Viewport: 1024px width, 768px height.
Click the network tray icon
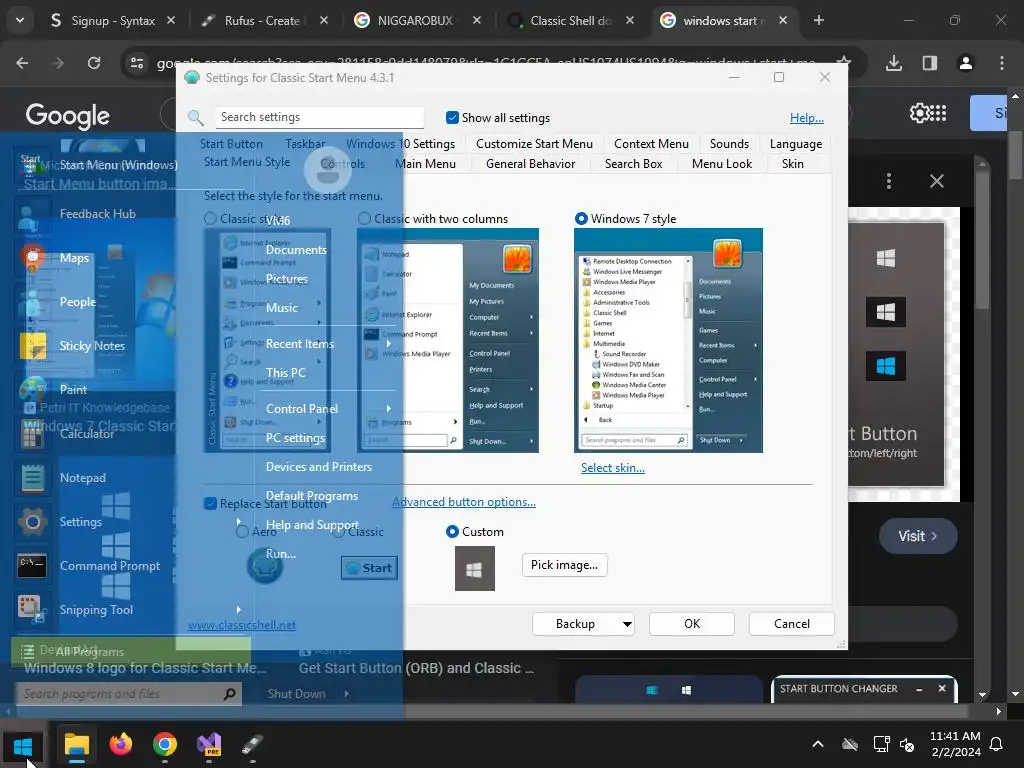881,744
